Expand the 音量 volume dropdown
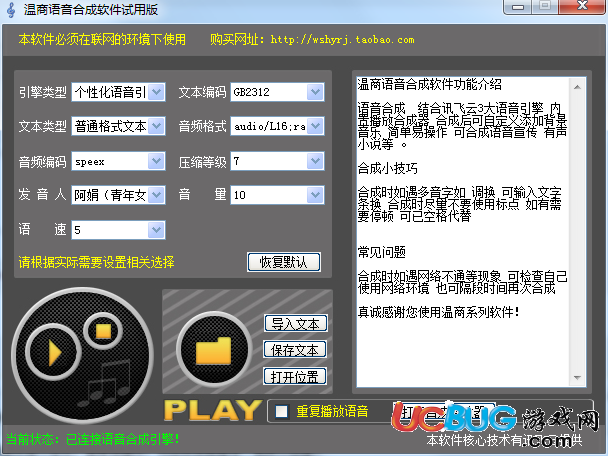The width and height of the screenshot is (608, 456). click(x=315, y=195)
